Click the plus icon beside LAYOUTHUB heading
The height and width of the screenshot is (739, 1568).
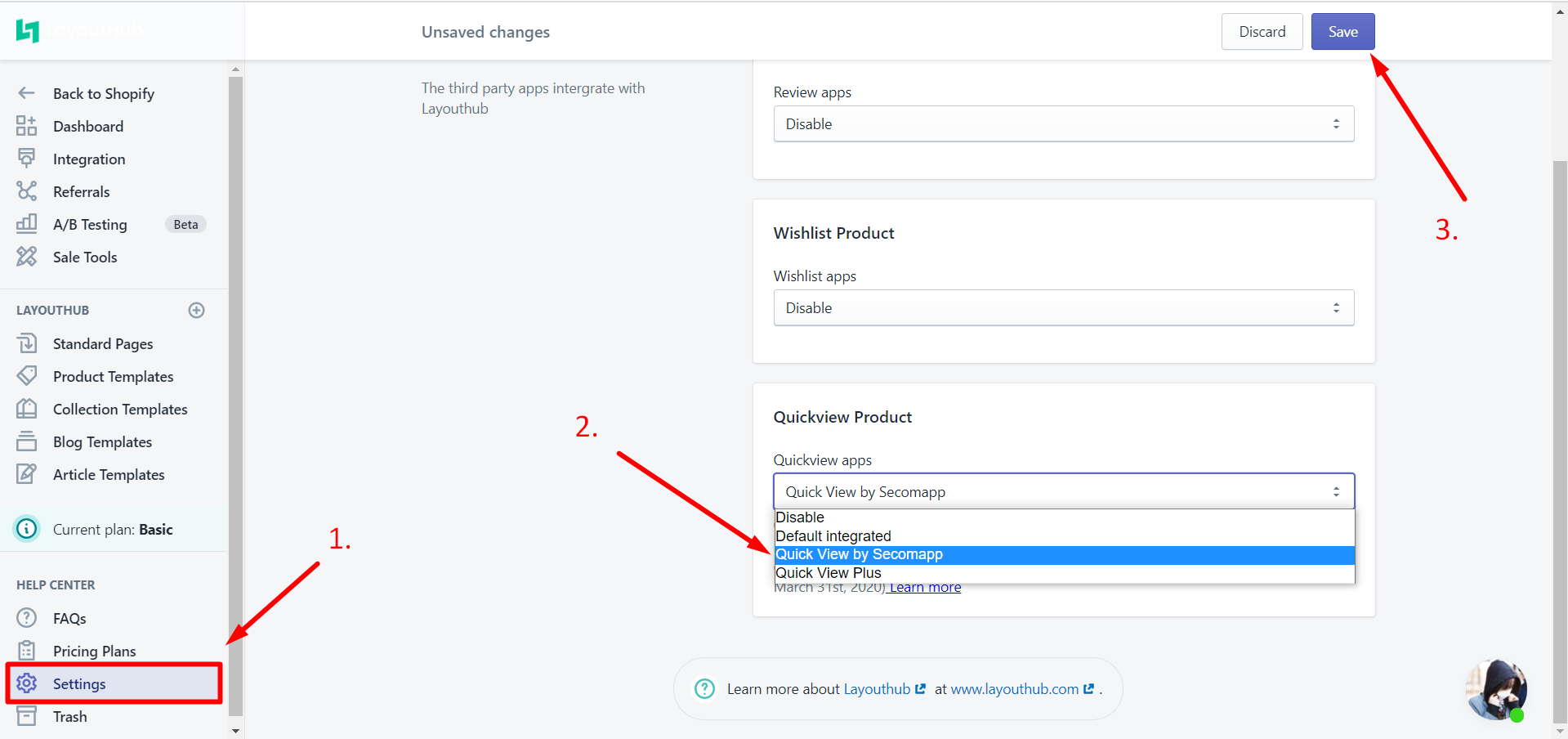196,310
